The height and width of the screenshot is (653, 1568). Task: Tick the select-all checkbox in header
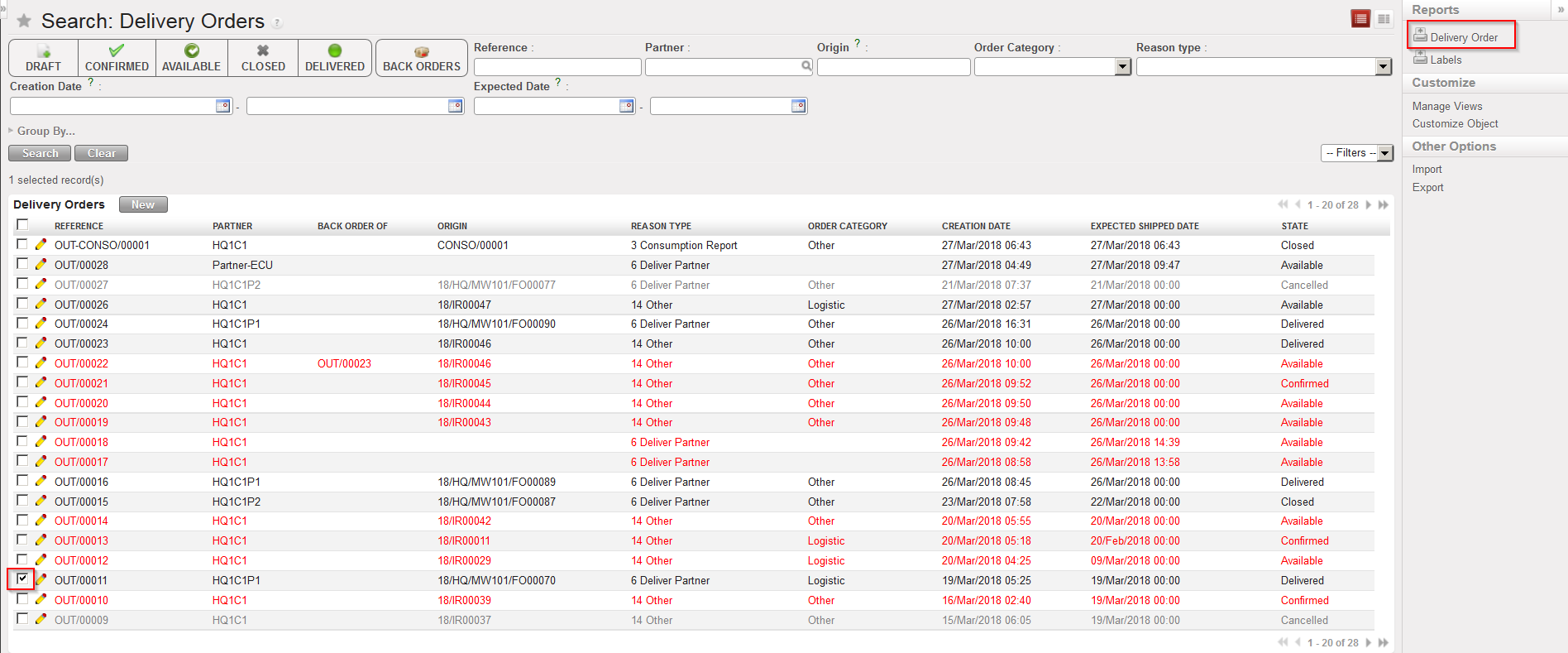pos(22,224)
